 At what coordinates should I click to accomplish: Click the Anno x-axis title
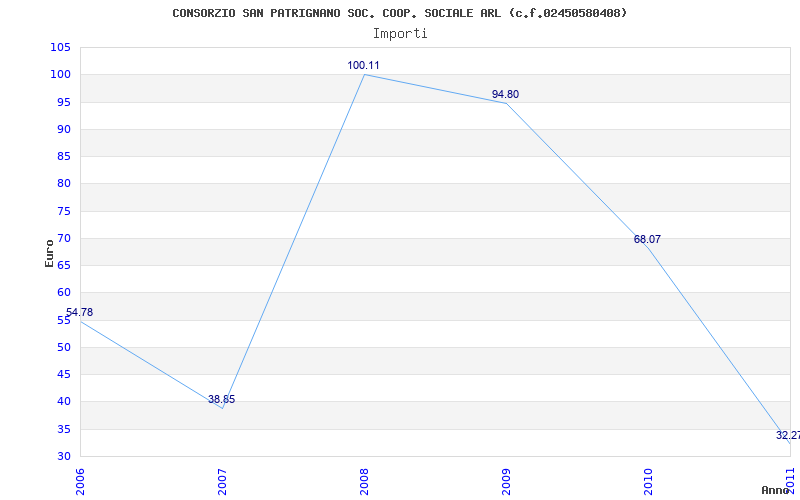tap(776, 490)
